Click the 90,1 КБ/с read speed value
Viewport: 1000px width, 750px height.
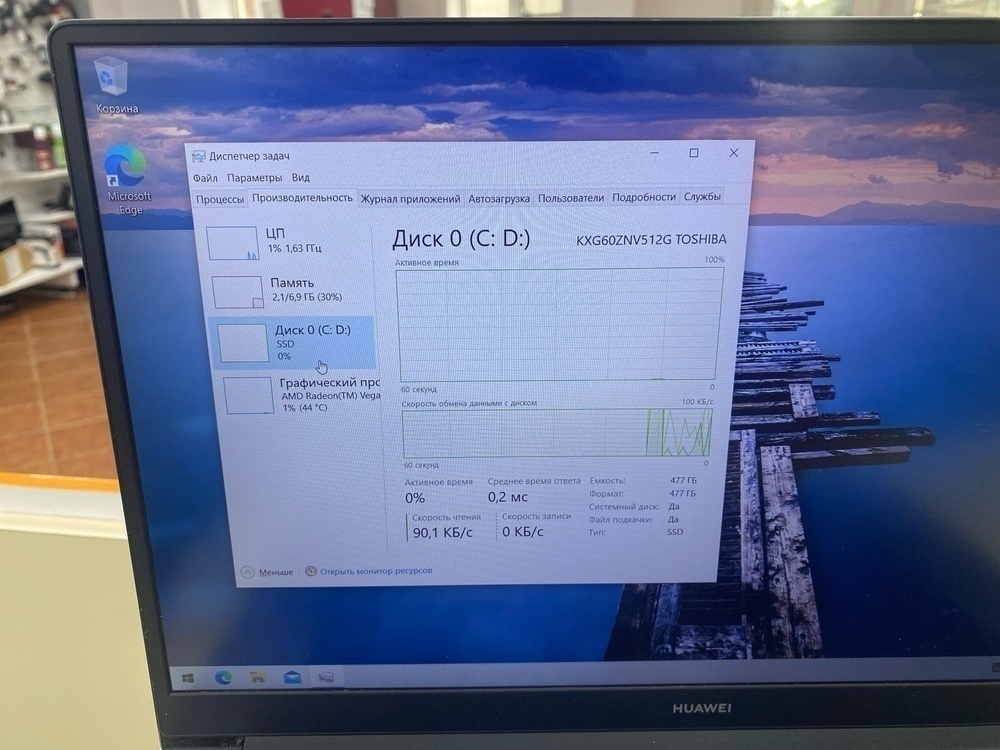point(443,532)
